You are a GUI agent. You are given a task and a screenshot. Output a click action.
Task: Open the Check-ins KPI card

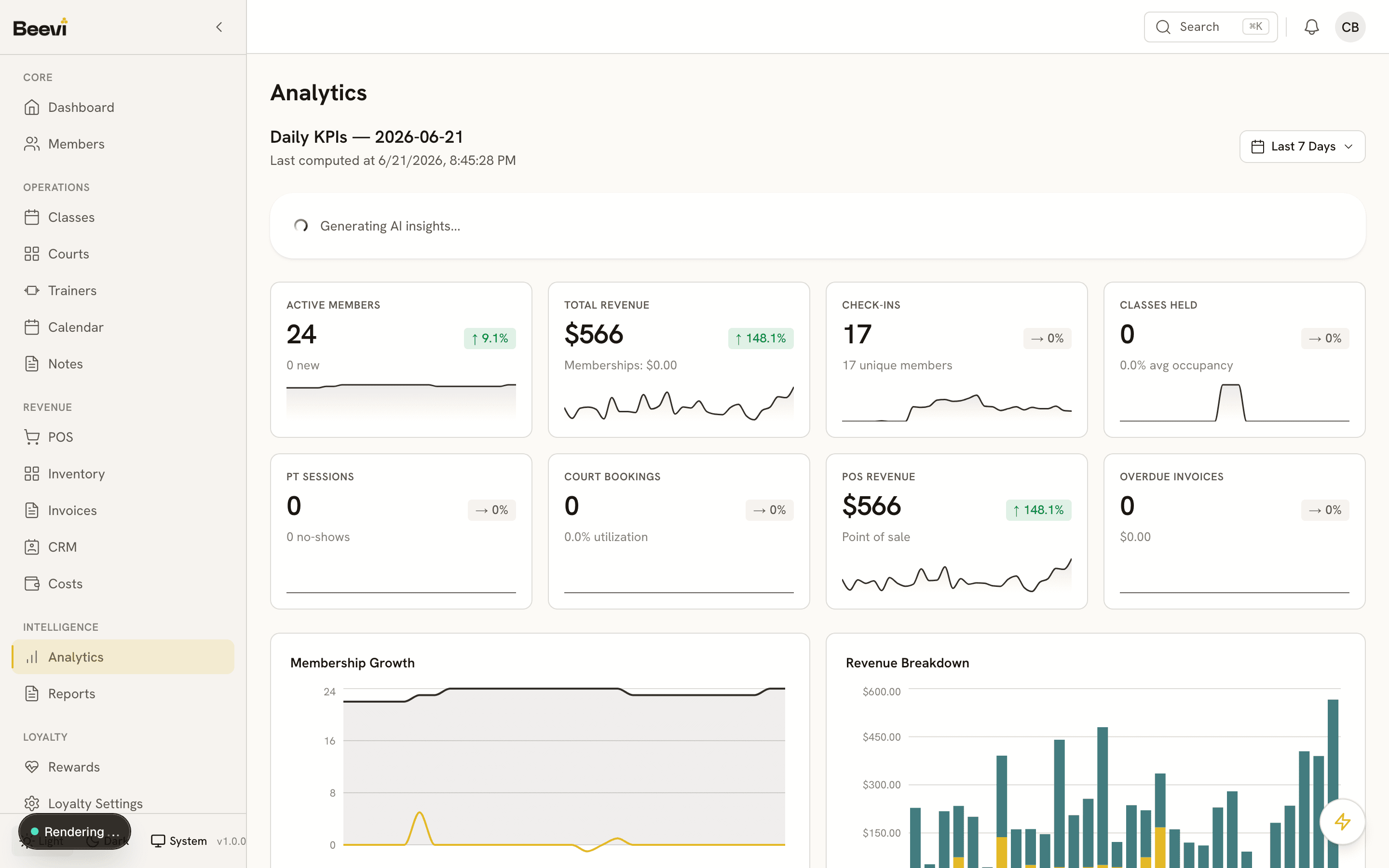pyautogui.click(x=956, y=359)
